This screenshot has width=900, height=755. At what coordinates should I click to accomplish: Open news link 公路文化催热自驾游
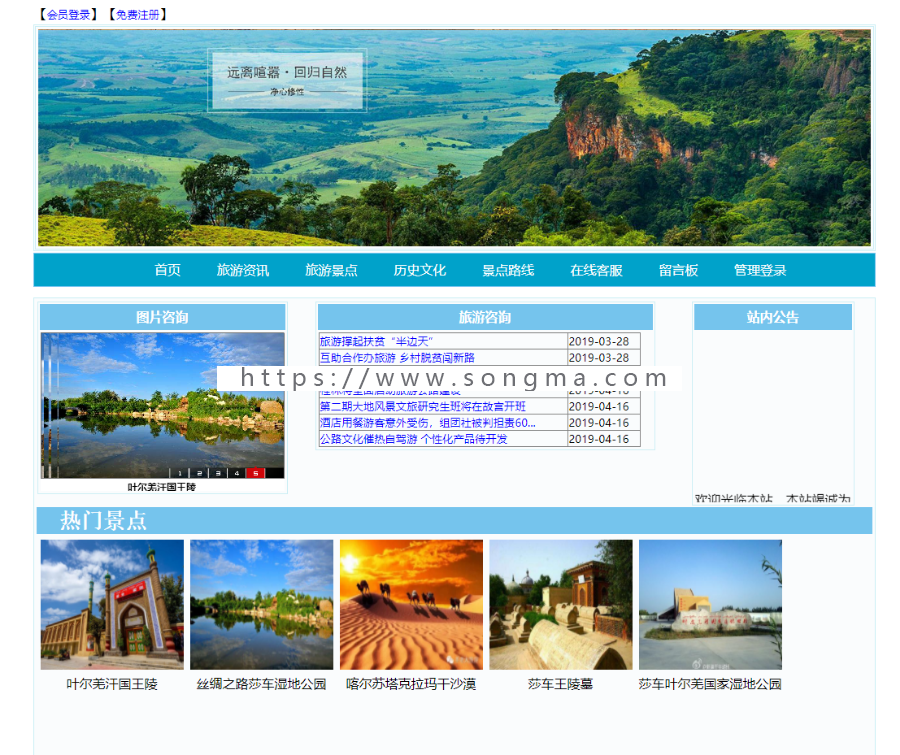413,439
